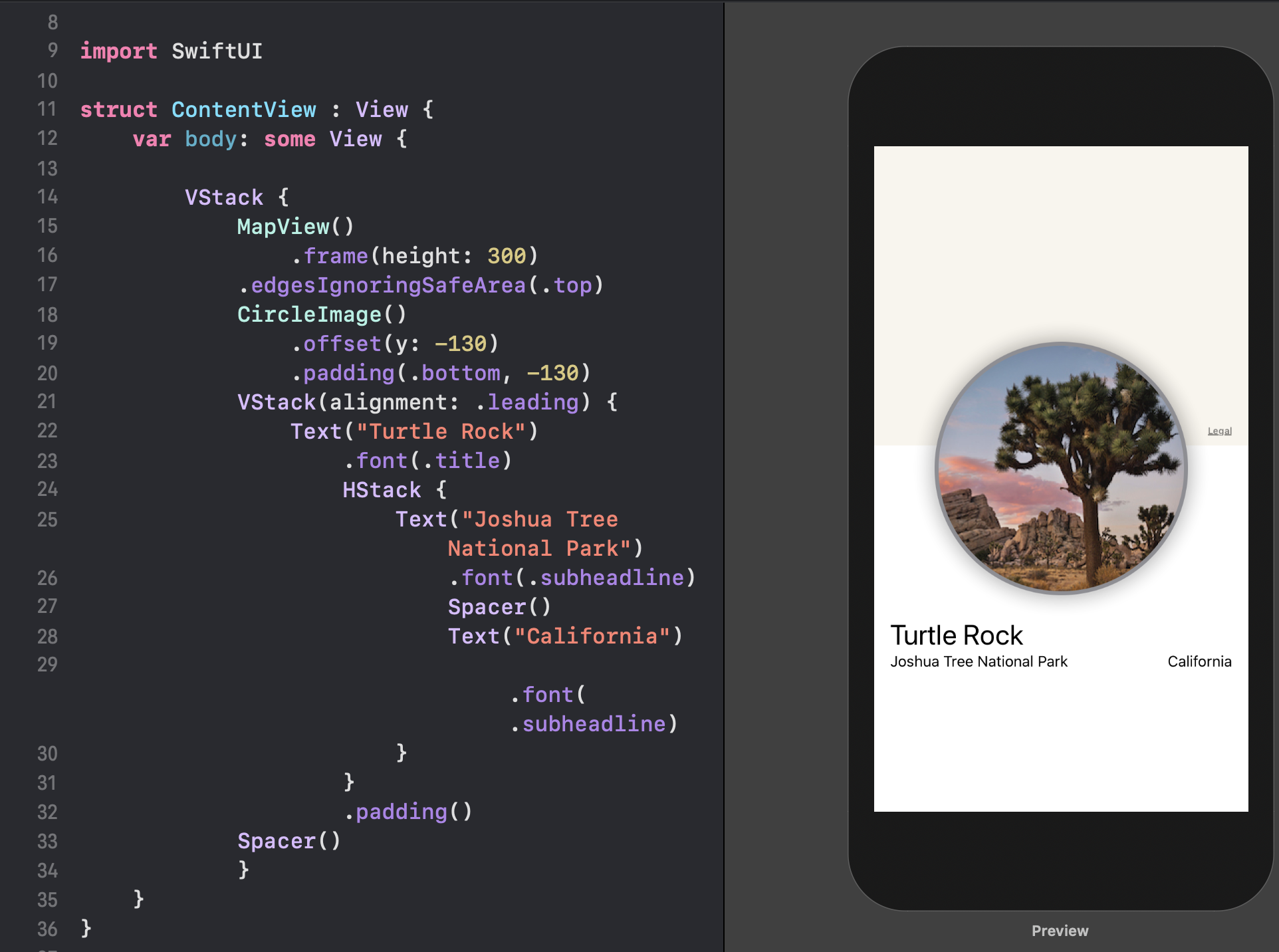Place the cursor on import keyword

[x=118, y=51]
